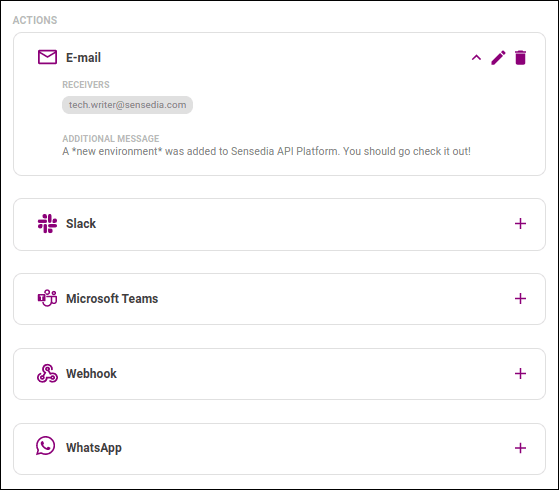This screenshot has height=490, width=559.
Task: Click the E-mail card title
Action: [x=83, y=58]
